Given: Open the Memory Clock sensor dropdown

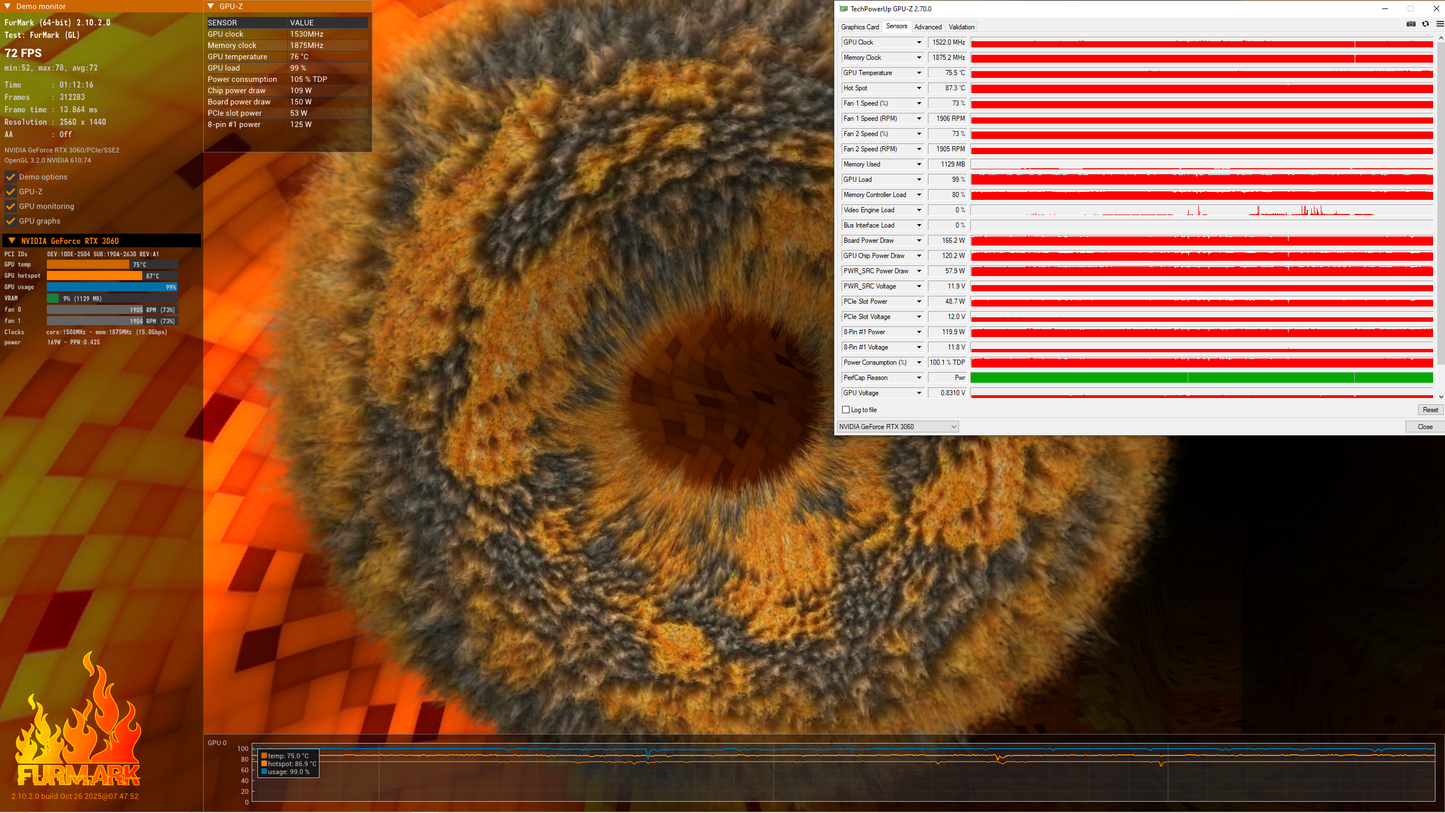Looking at the screenshot, I should (x=919, y=58).
